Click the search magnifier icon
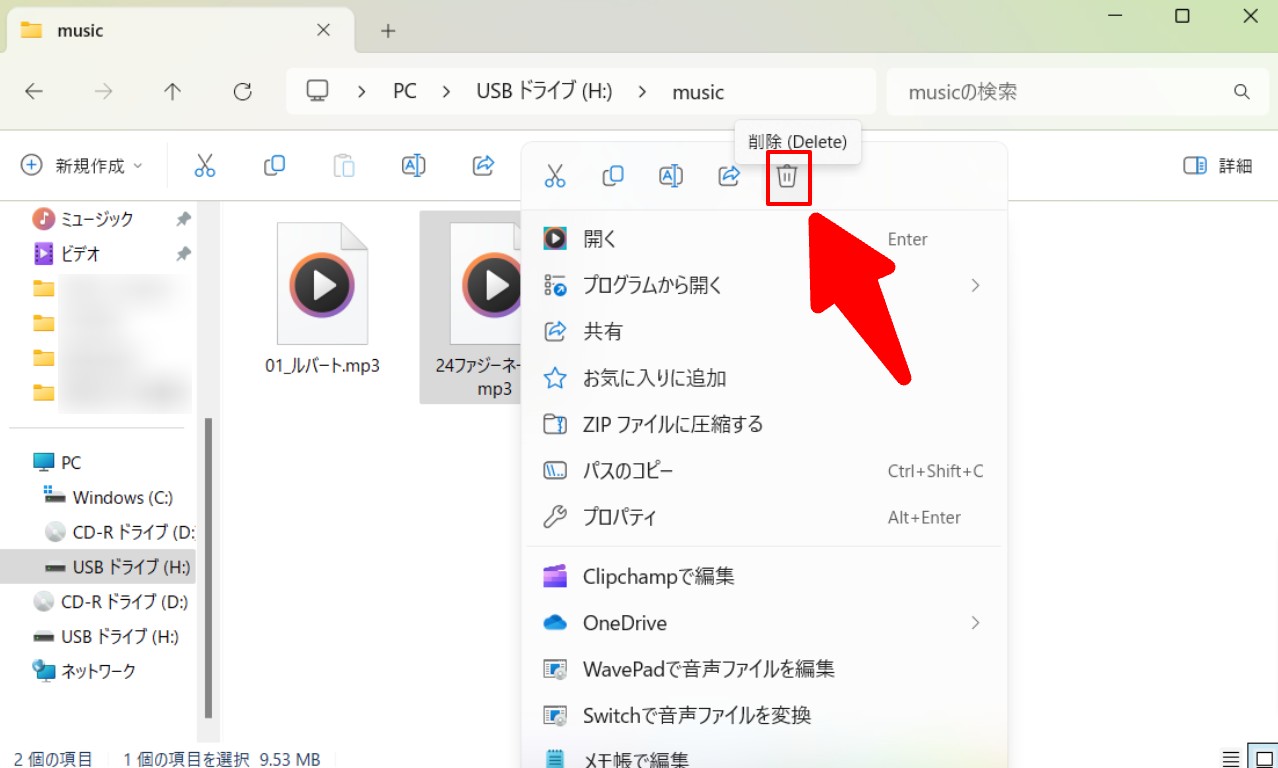The image size is (1278, 768). tap(1242, 92)
